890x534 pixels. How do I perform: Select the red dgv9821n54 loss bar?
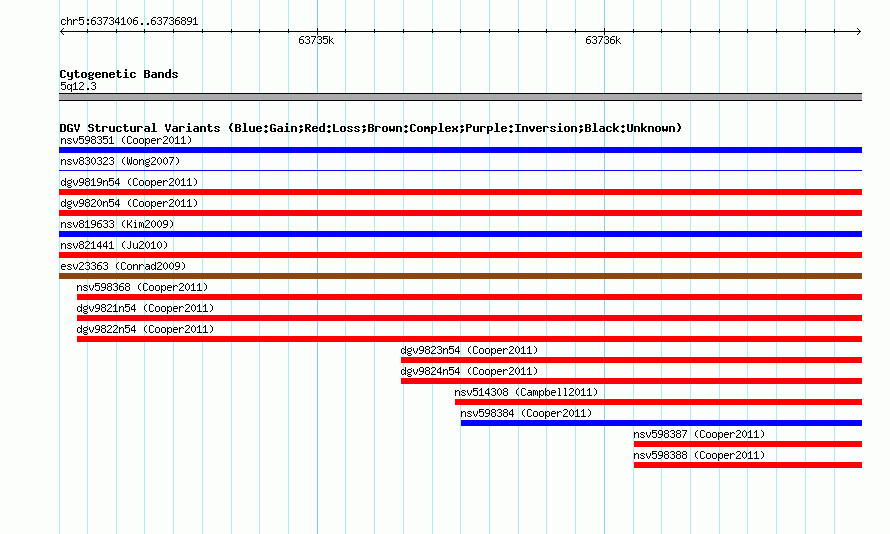469,318
